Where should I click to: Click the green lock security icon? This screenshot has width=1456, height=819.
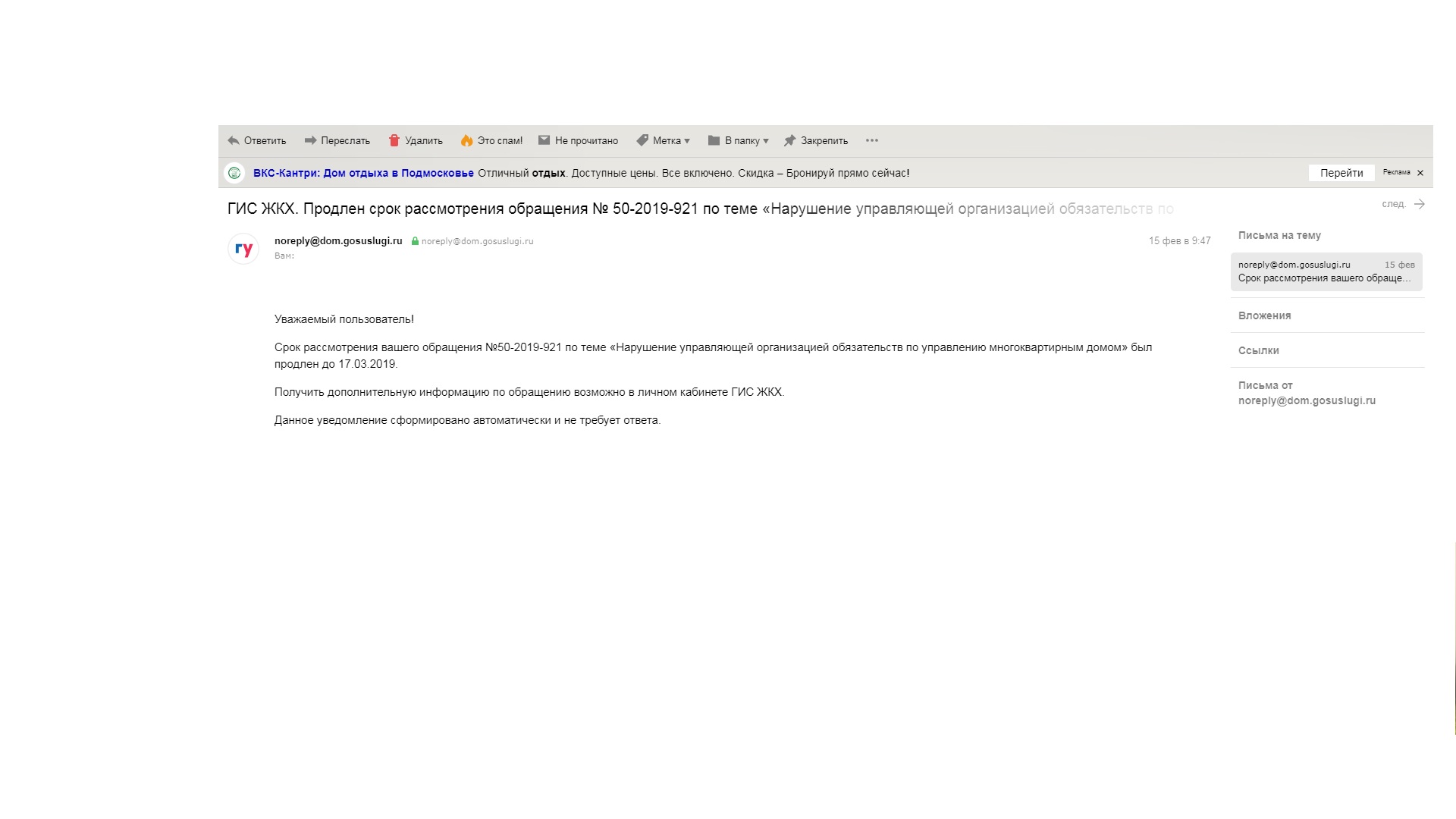(415, 241)
